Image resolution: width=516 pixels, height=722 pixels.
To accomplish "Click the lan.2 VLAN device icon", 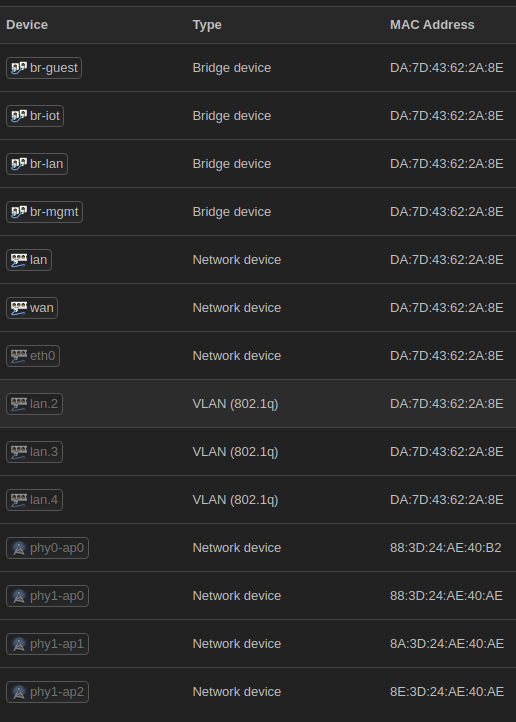I will [19, 404].
